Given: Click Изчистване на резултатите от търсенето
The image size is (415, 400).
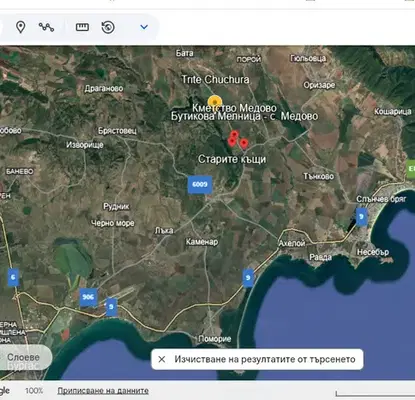Looking at the screenshot, I should click(265, 359).
